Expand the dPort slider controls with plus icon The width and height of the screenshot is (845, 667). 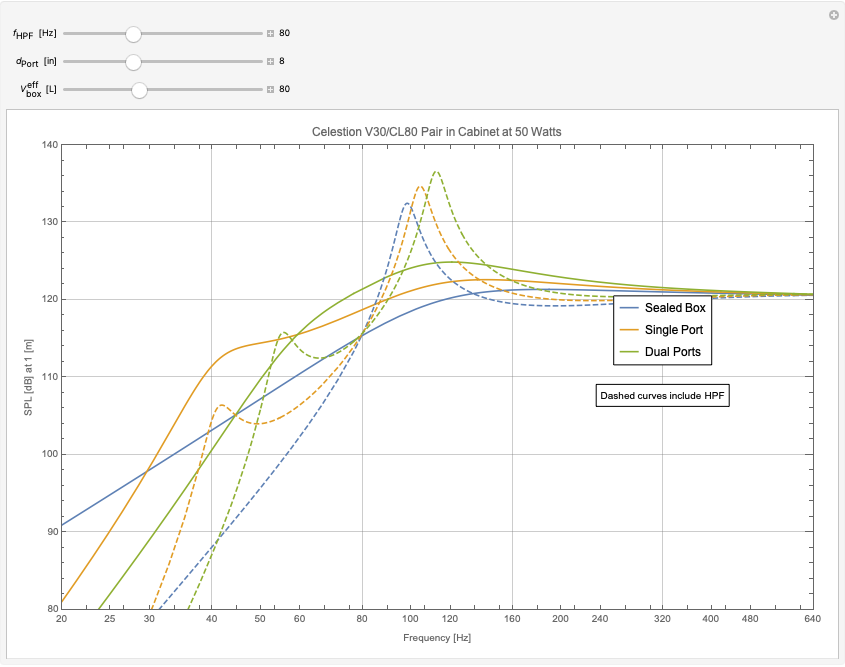point(271,61)
